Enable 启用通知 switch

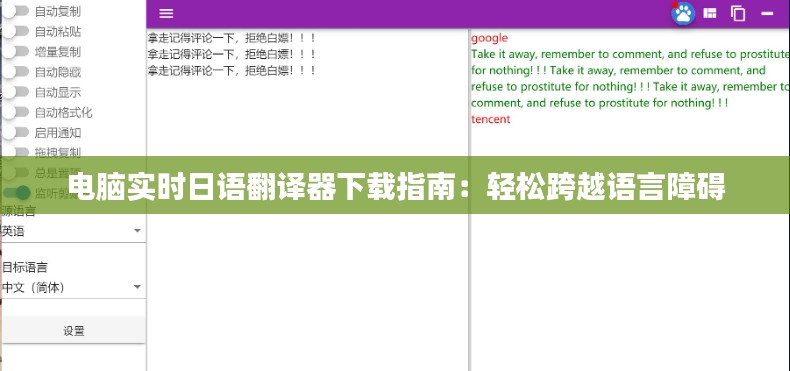(x=15, y=132)
